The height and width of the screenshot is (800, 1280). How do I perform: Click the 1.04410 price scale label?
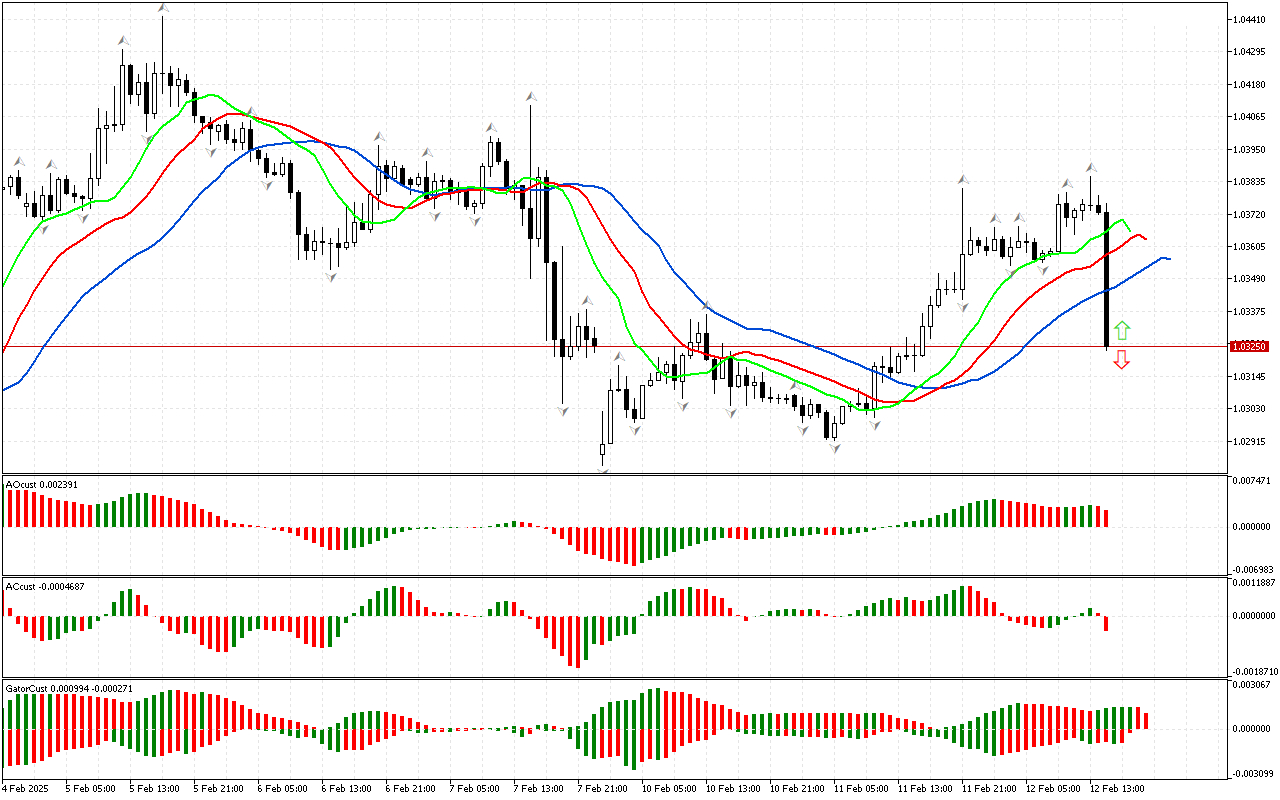coord(1248,20)
